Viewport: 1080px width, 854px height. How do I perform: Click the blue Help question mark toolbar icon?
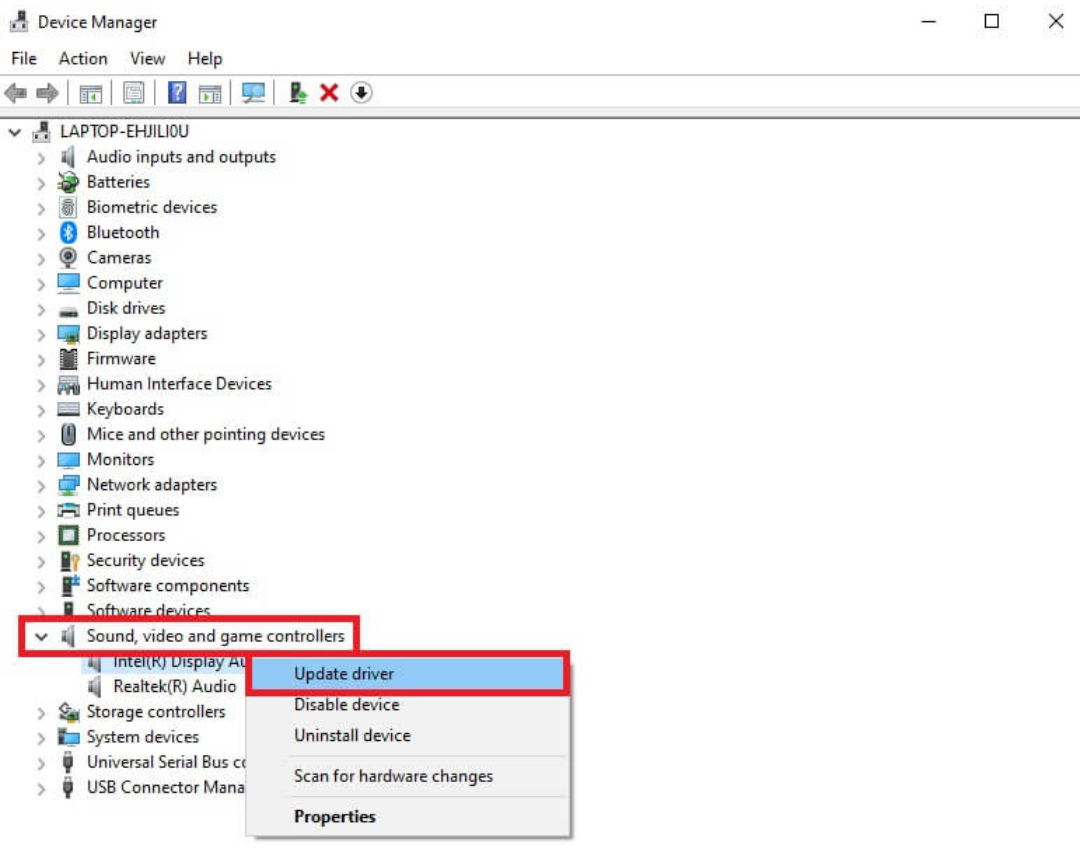[x=177, y=93]
